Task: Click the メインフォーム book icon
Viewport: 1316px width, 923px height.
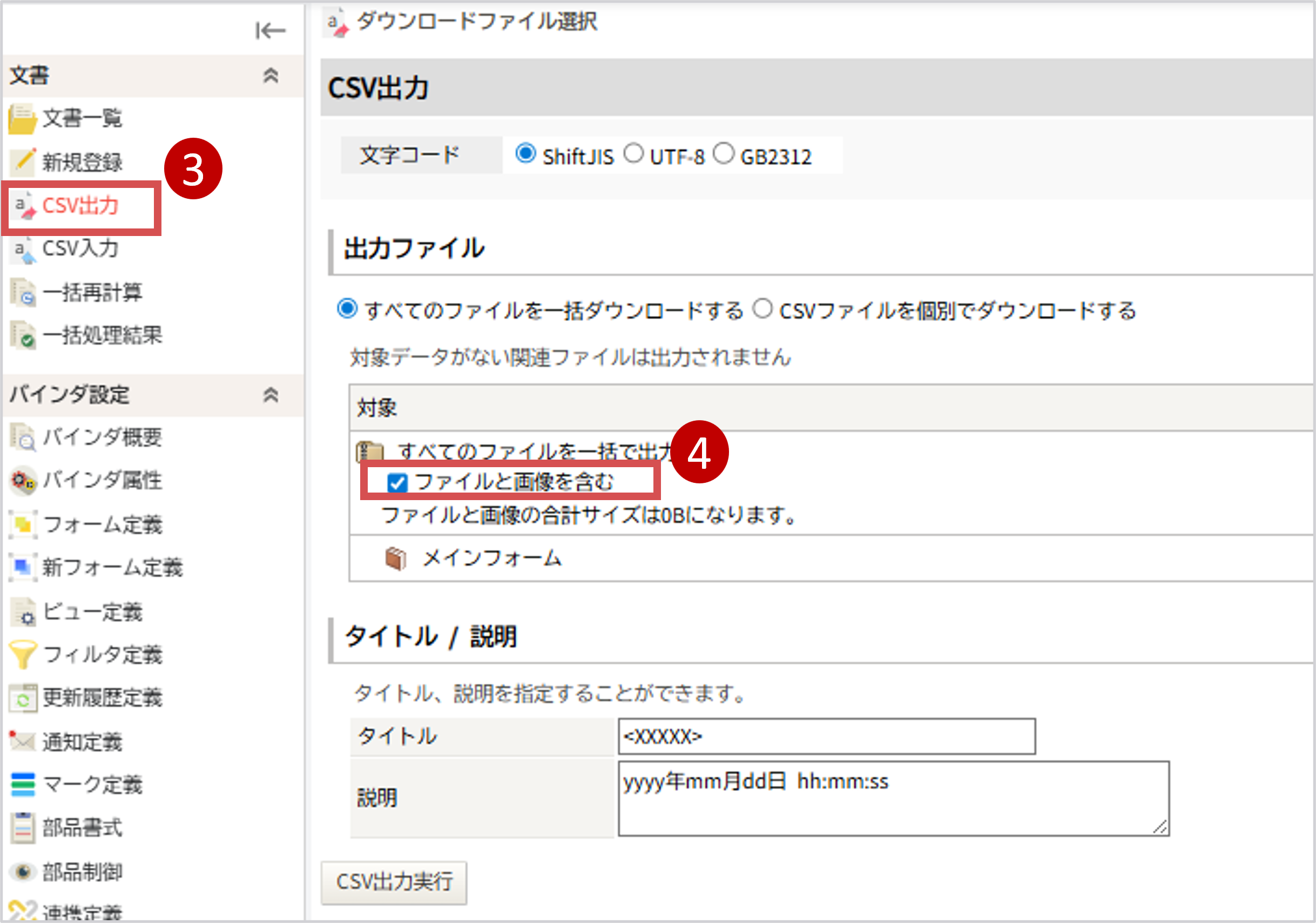Action: (x=395, y=558)
